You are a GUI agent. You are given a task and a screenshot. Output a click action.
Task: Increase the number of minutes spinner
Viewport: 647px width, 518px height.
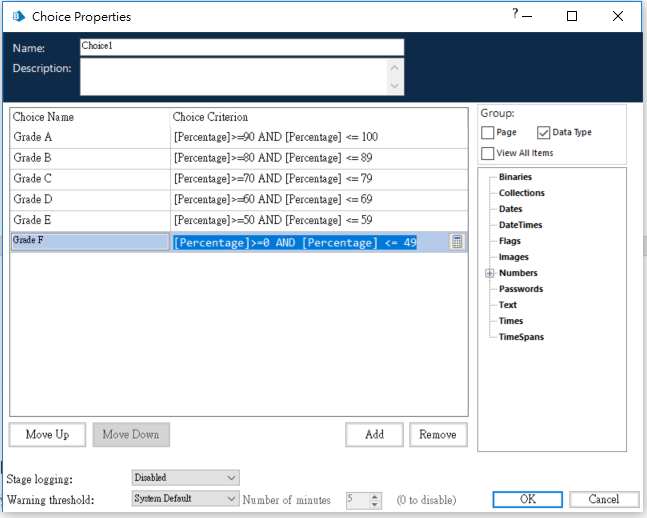click(x=375, y=497)
